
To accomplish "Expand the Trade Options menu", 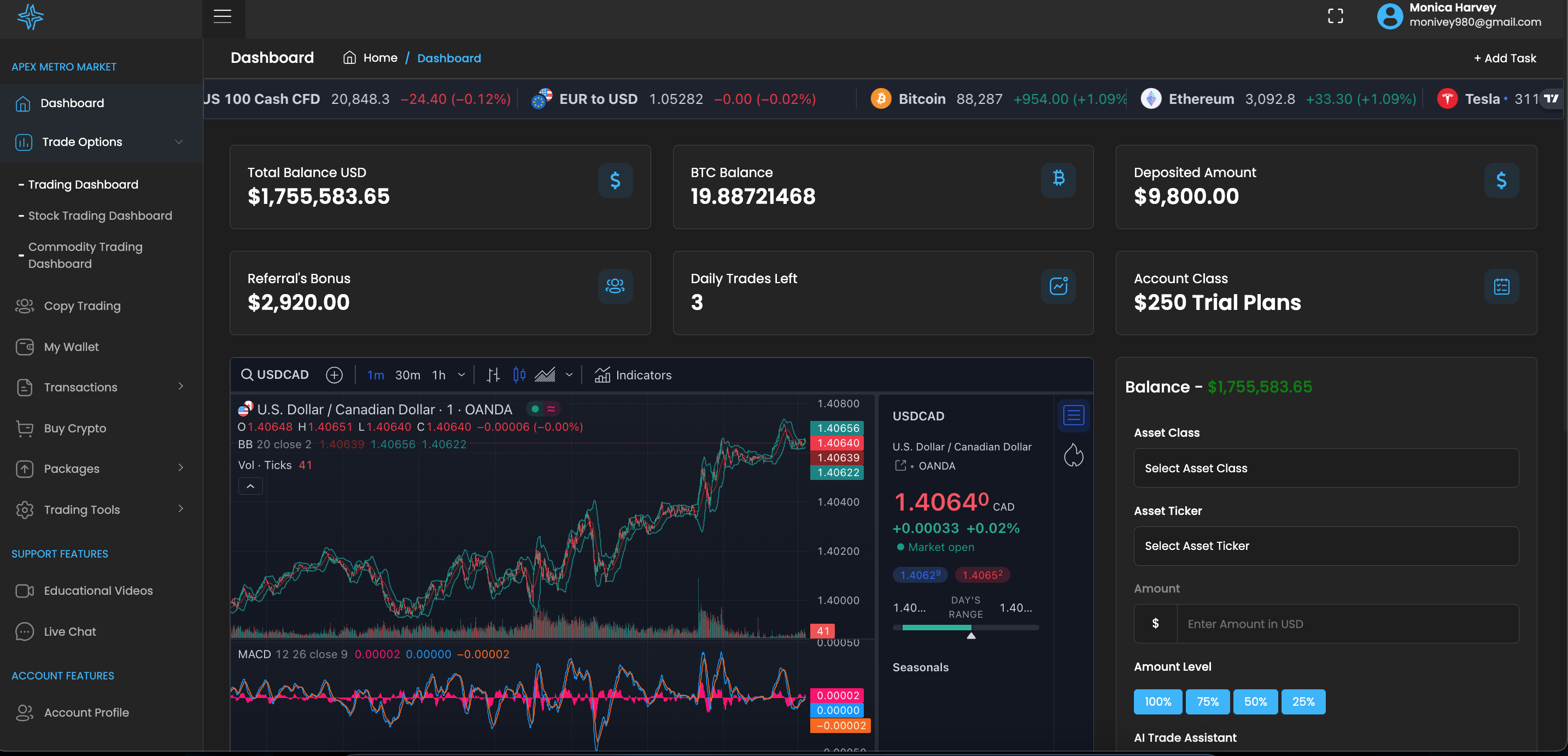I will pyautogui.click(x=101, y=142).
